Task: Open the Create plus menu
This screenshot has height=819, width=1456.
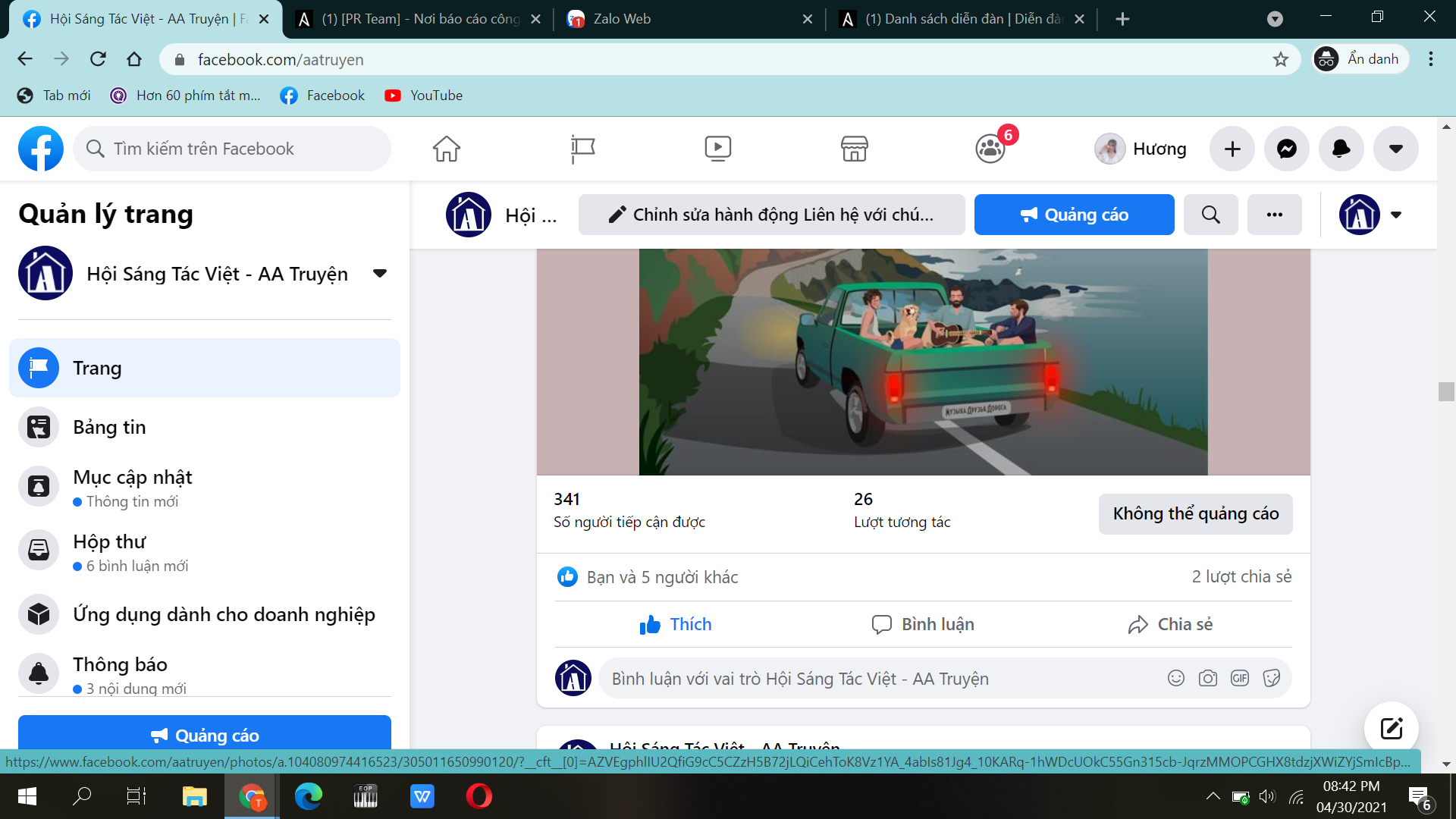Action: pyautogui.click(x=1232, y=149)
